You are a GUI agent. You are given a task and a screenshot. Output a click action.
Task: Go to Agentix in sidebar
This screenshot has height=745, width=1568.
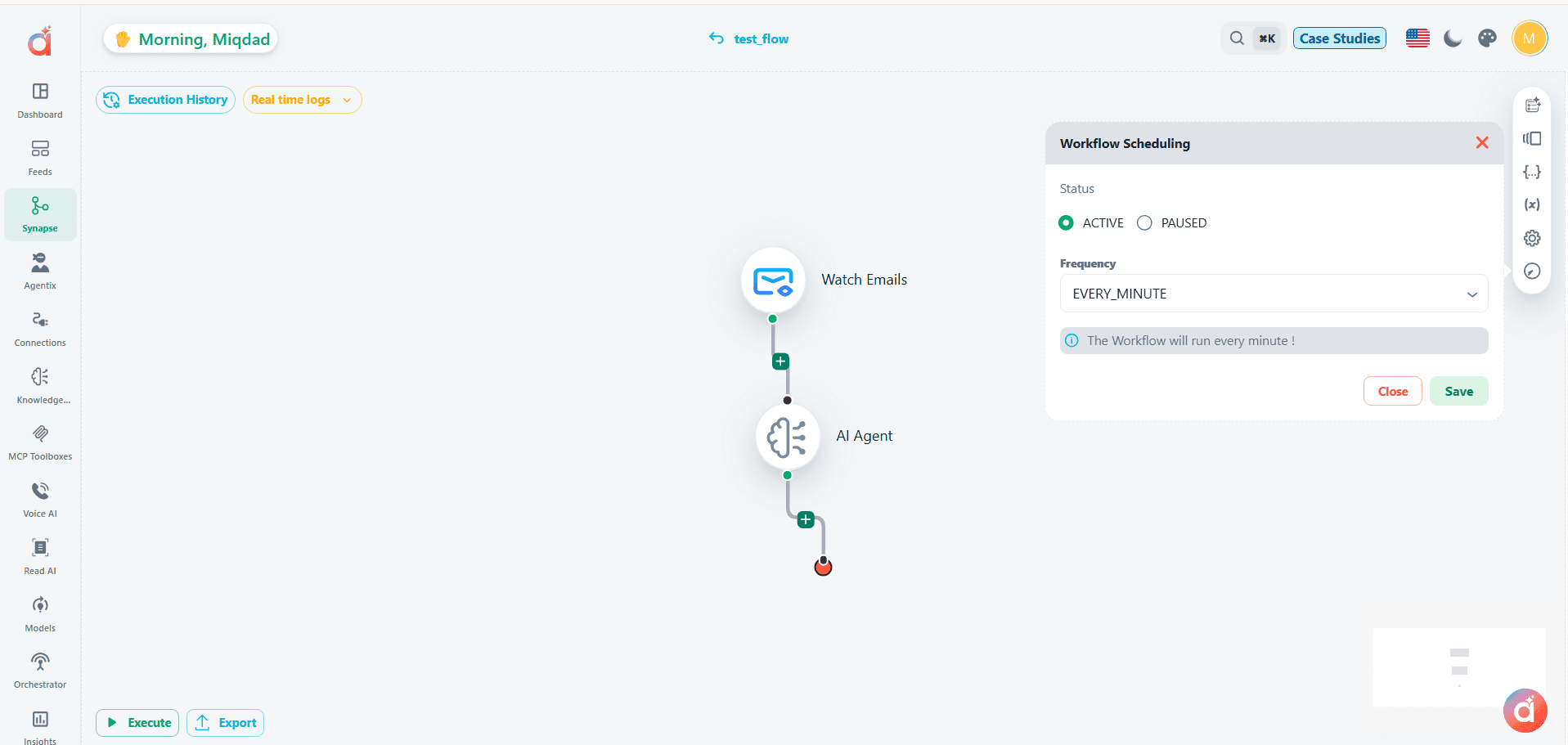(x=40, y=272)
